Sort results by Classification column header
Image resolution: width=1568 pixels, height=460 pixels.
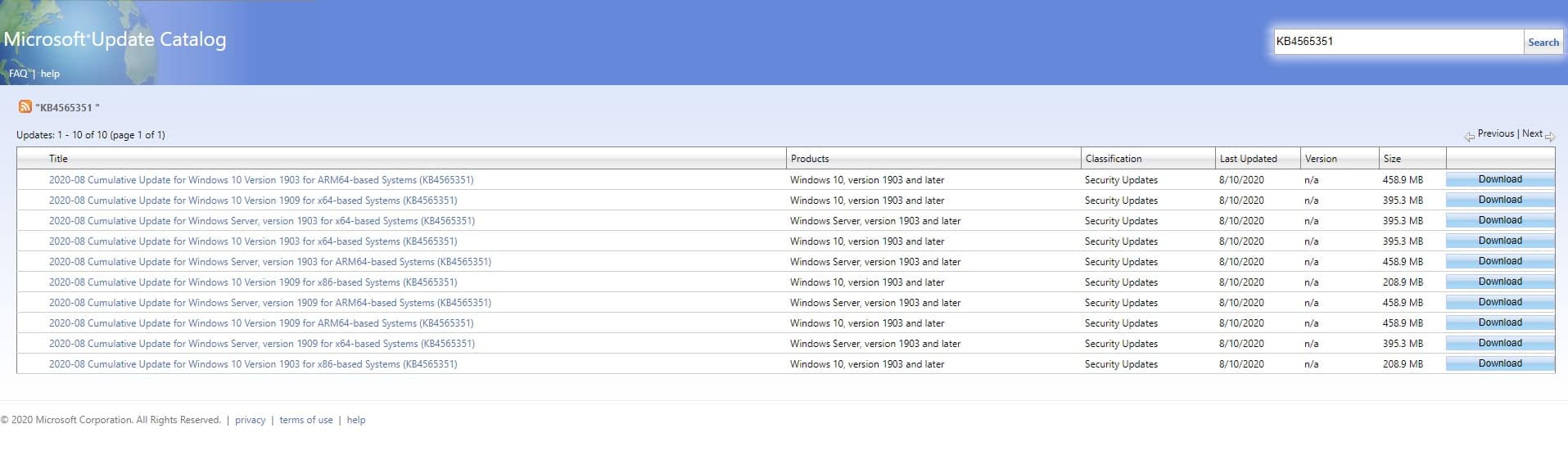1114,159
